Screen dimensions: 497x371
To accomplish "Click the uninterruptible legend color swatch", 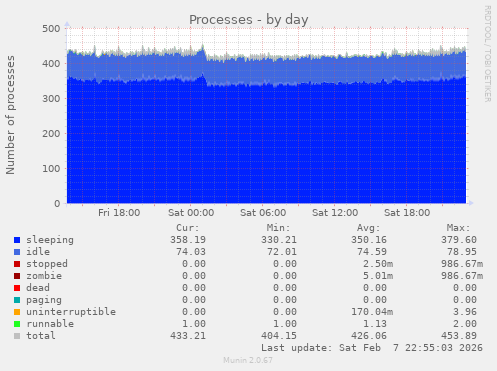I will click(x=17, y=312).
